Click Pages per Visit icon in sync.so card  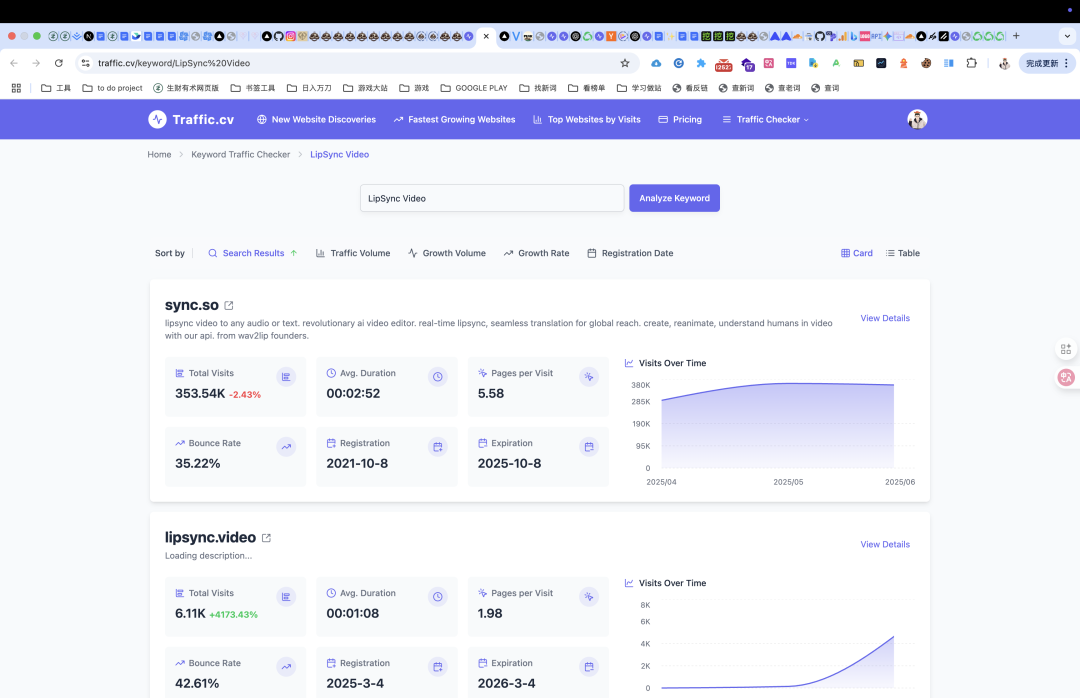click(x=589, y=377)
